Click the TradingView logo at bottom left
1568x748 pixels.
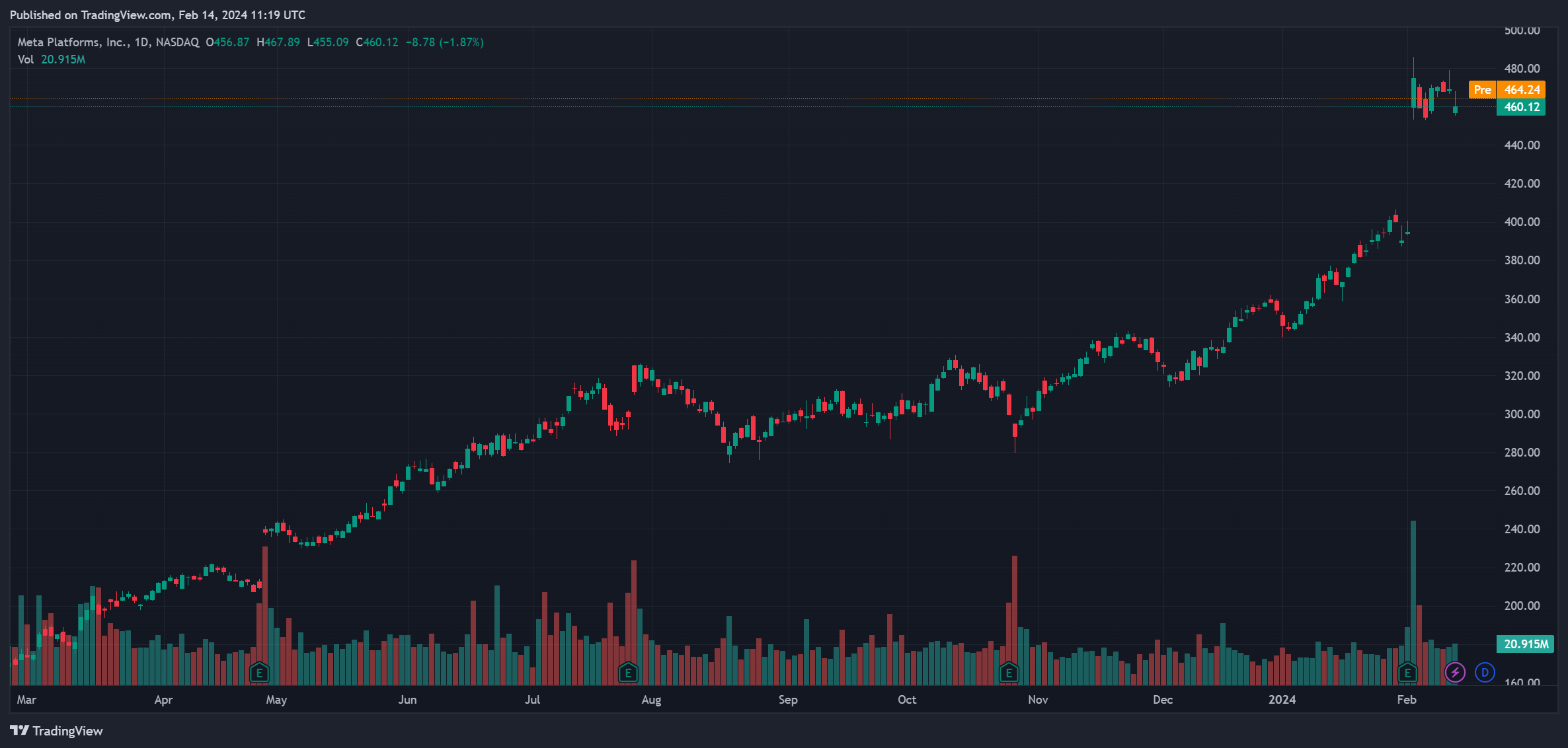[x=57, y=731]
